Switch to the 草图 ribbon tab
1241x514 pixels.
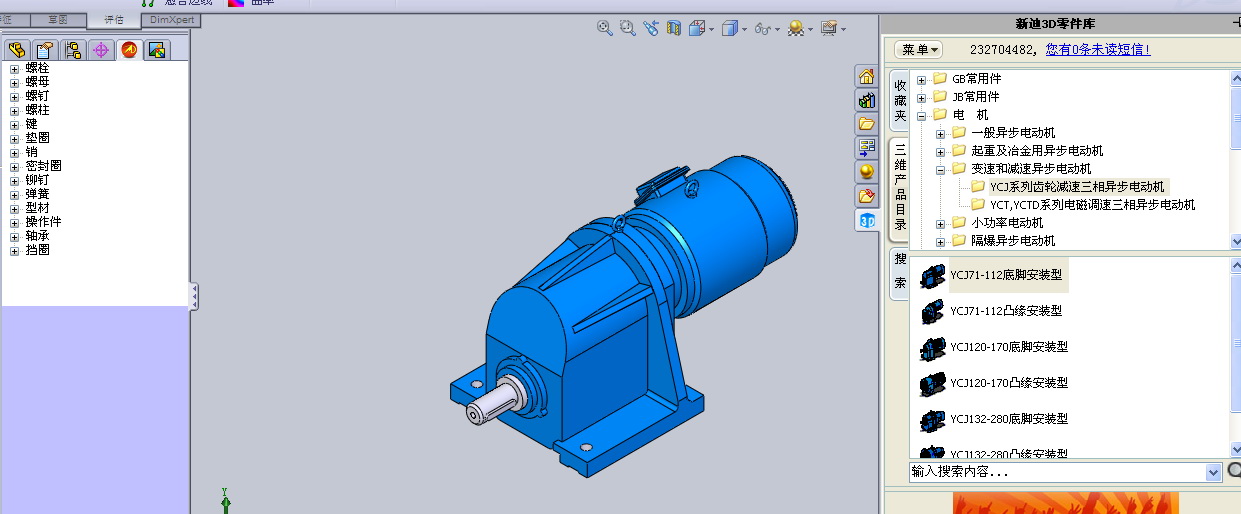(x=58, y=19)
